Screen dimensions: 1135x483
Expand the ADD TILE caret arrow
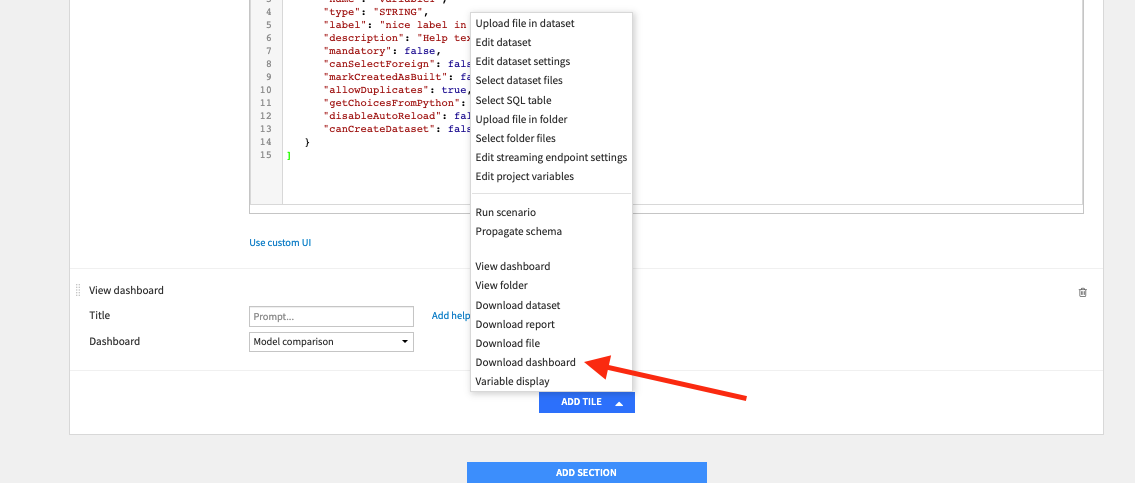619,403
